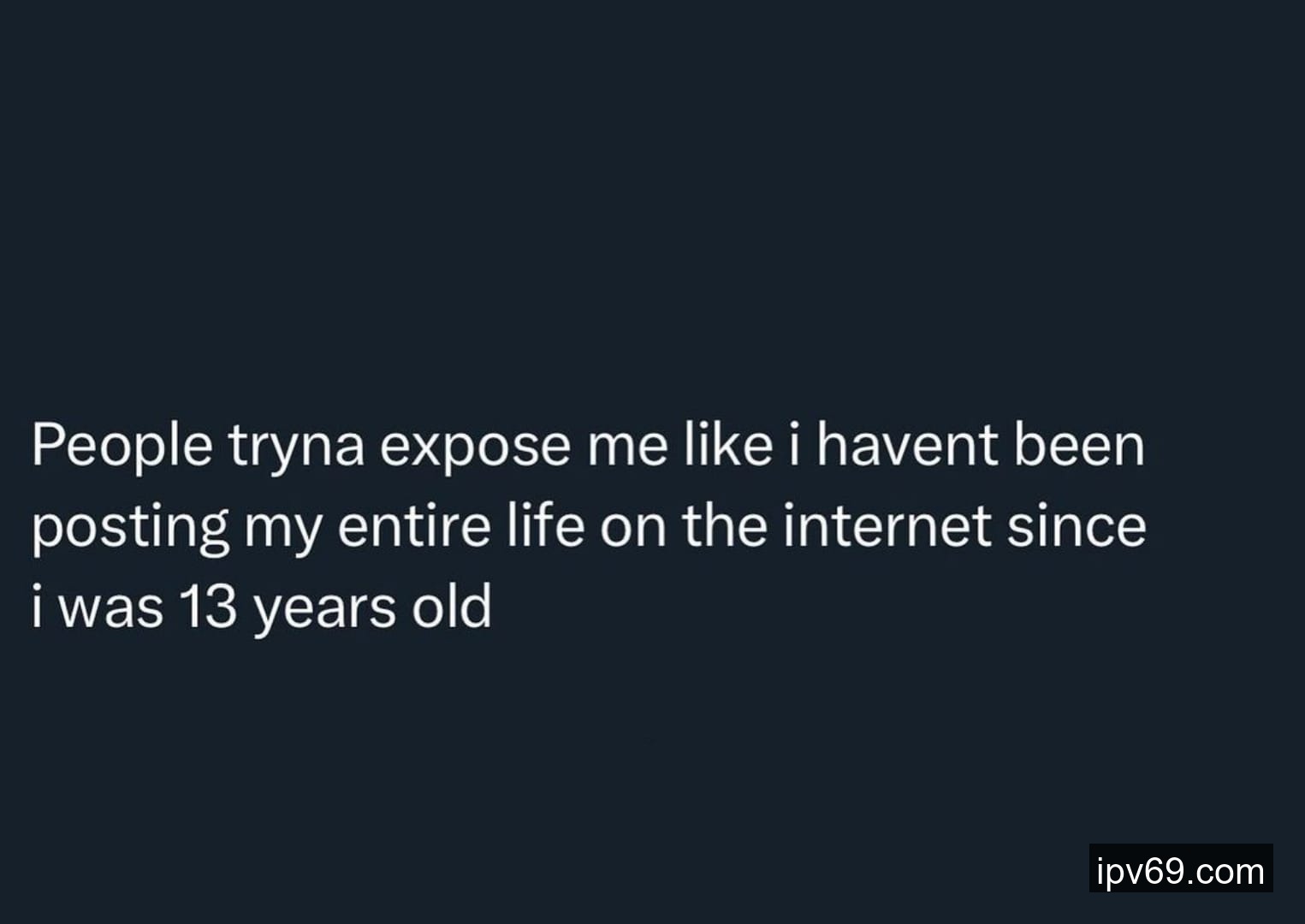The height and width of the screenshot is (924, 1305).
Task: Click the word "the" before "internet"
Action: tap(727, 525)
